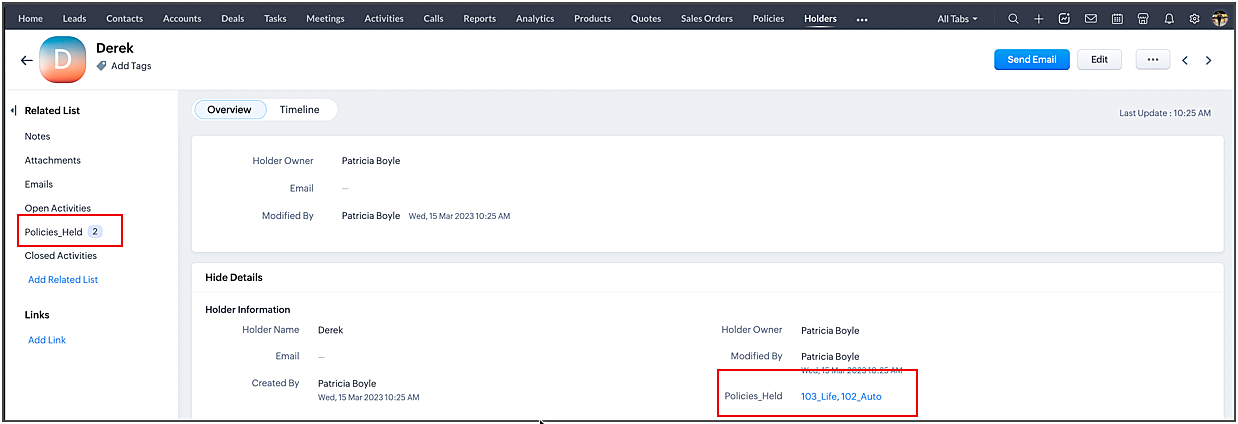
Task: Click Holder Name value Derek
Action: [330, 330]
